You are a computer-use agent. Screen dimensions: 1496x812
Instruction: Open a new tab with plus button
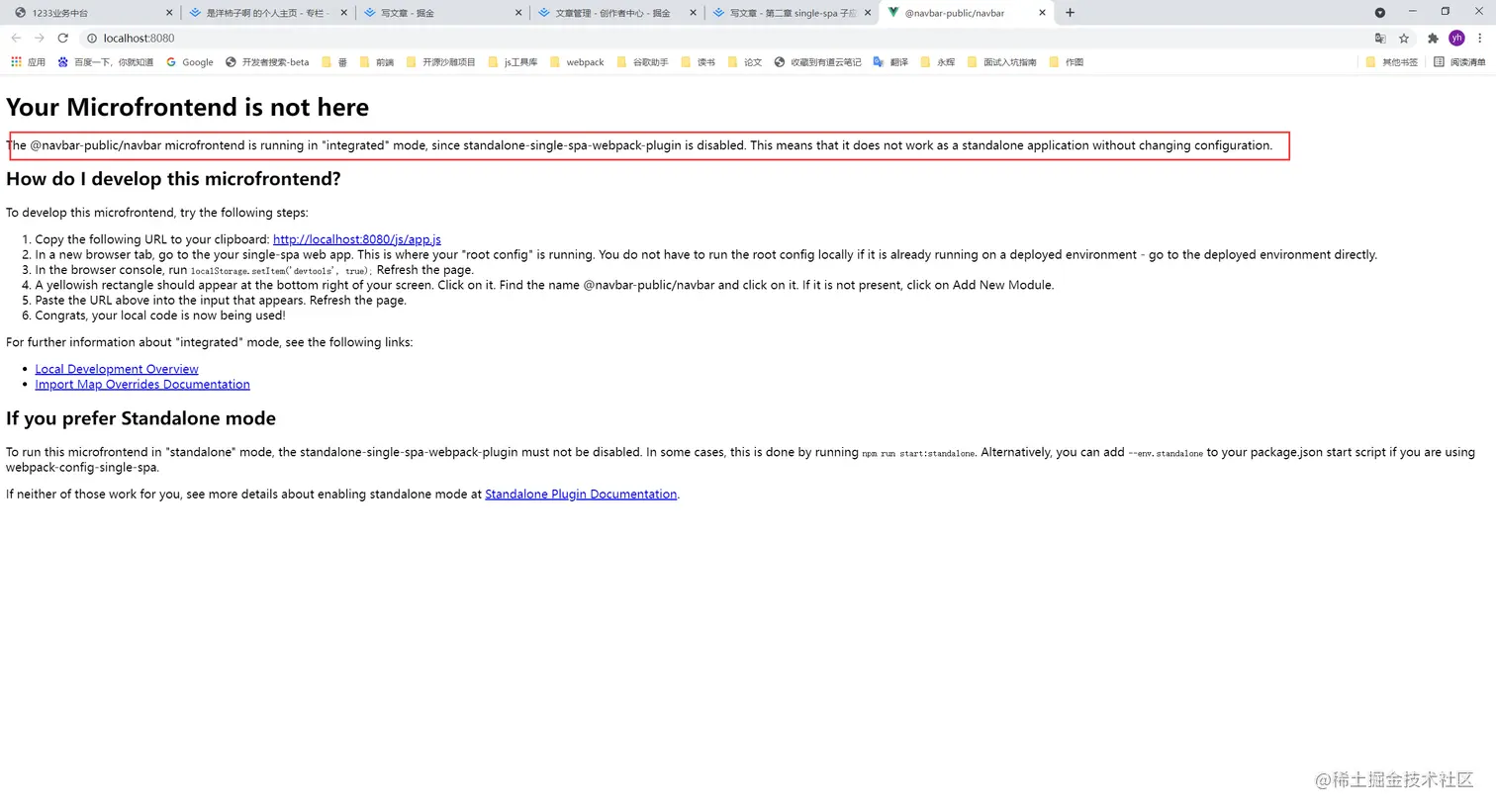tap(1070, 13)
